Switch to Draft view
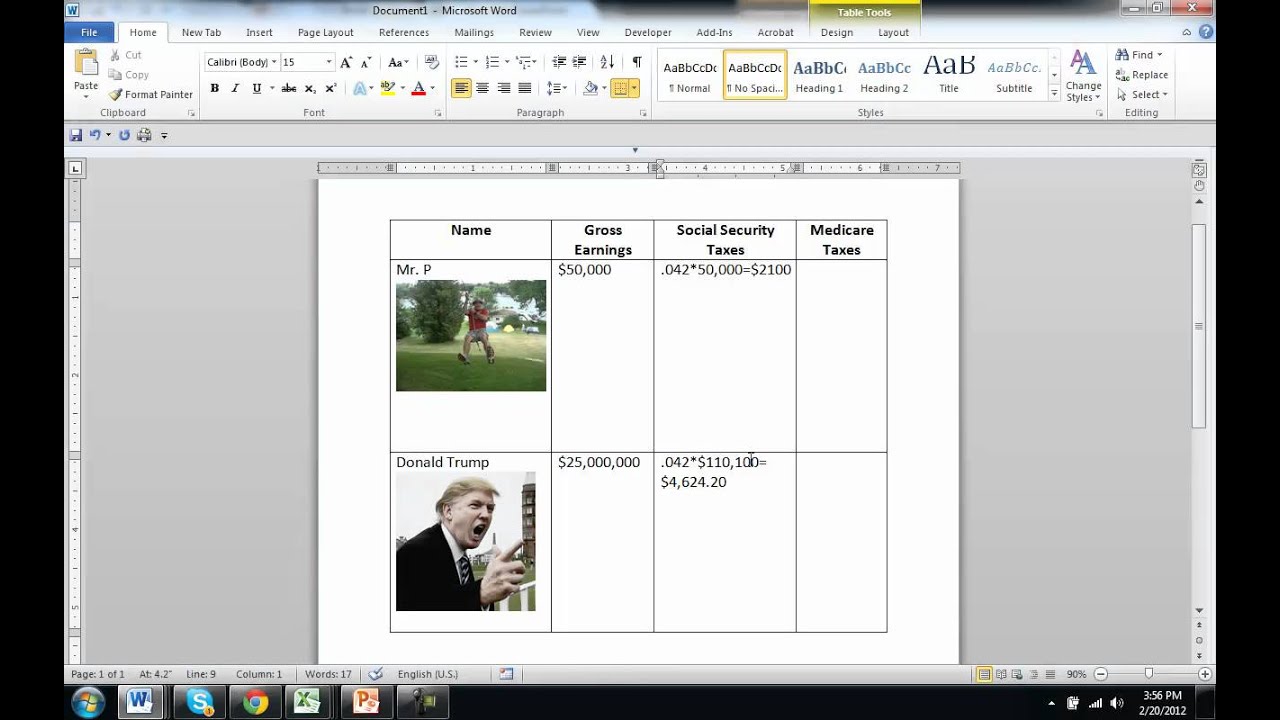 [x=1049, y=674]
